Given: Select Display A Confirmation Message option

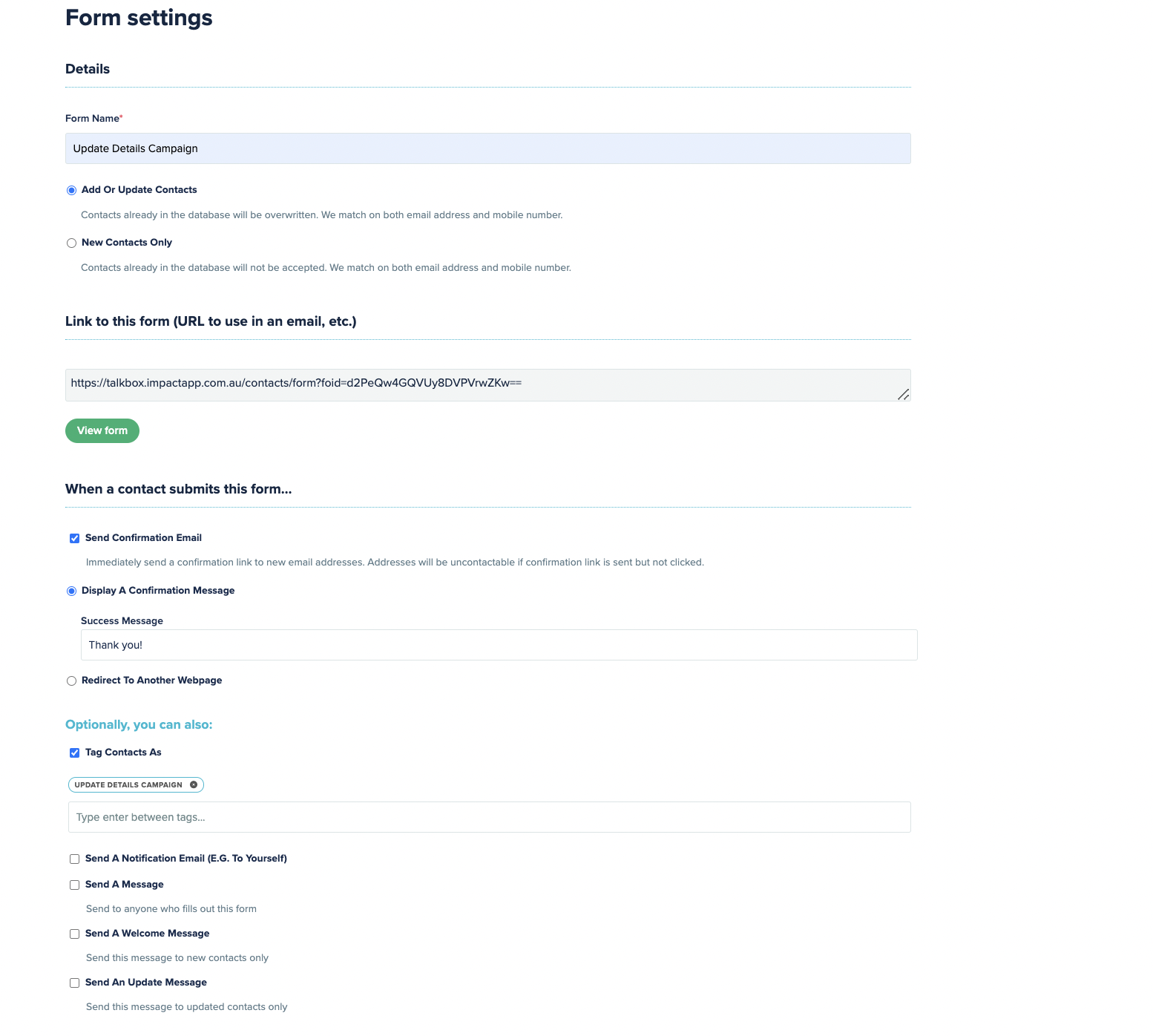Looking at the screenshot, I should [72, 591].
